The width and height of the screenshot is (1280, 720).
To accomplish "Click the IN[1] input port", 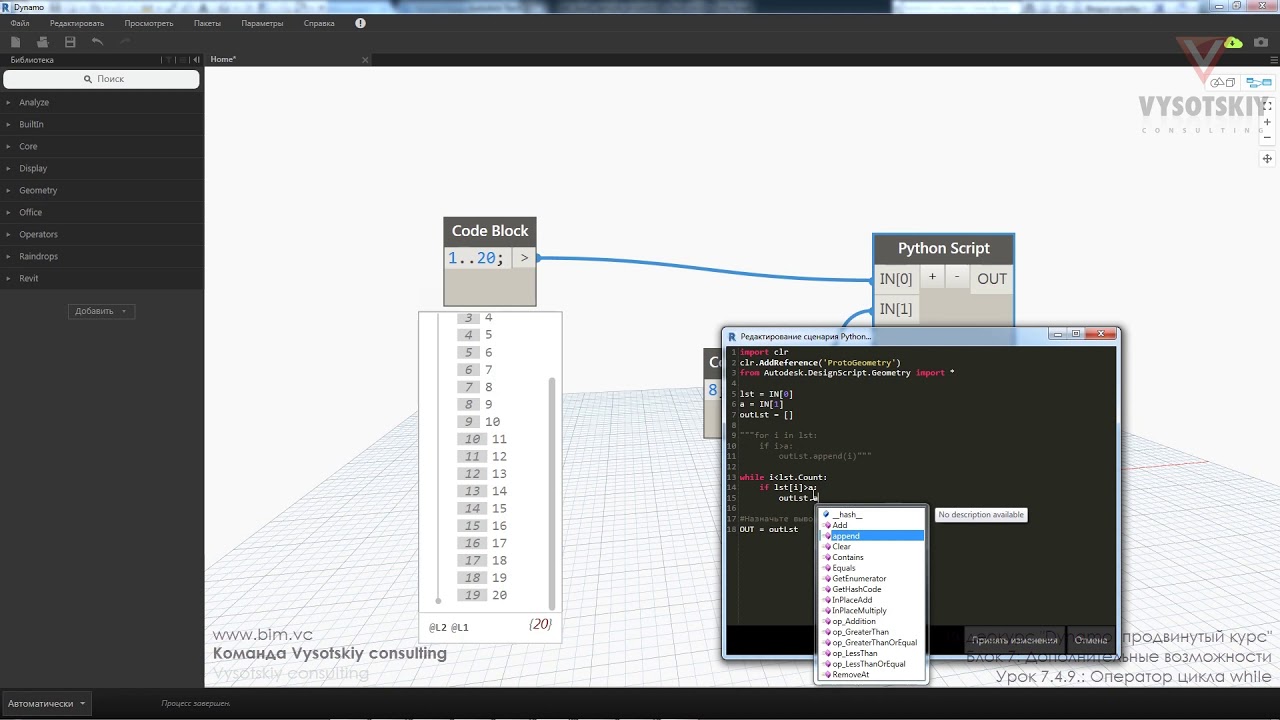I will click(896, 309).
